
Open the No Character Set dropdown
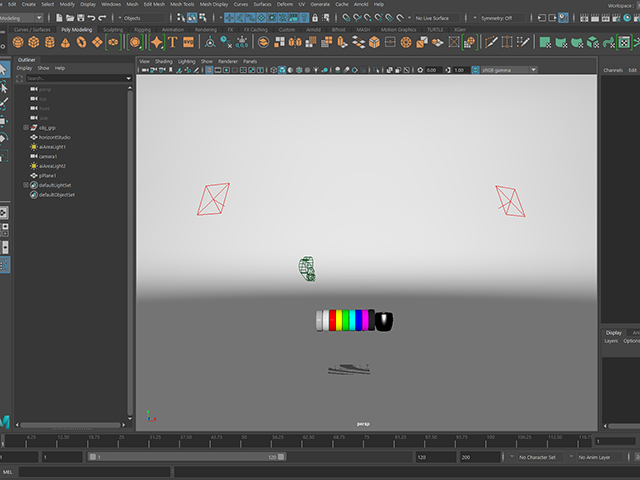(542, 457)
